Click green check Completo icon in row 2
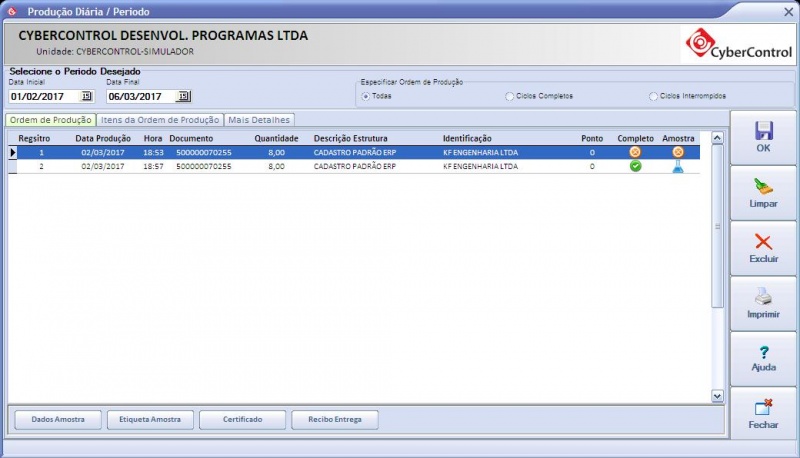Screen dimensions: 800x458 click(635, 166)
